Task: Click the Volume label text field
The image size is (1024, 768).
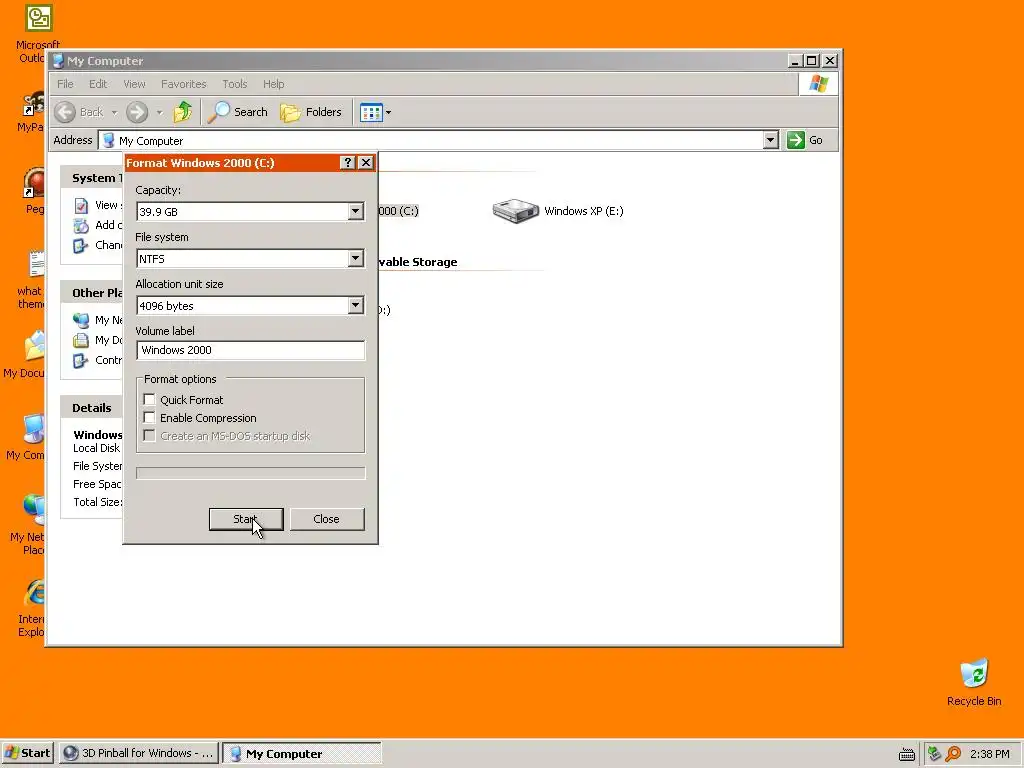Action: (x=251, y=350)
